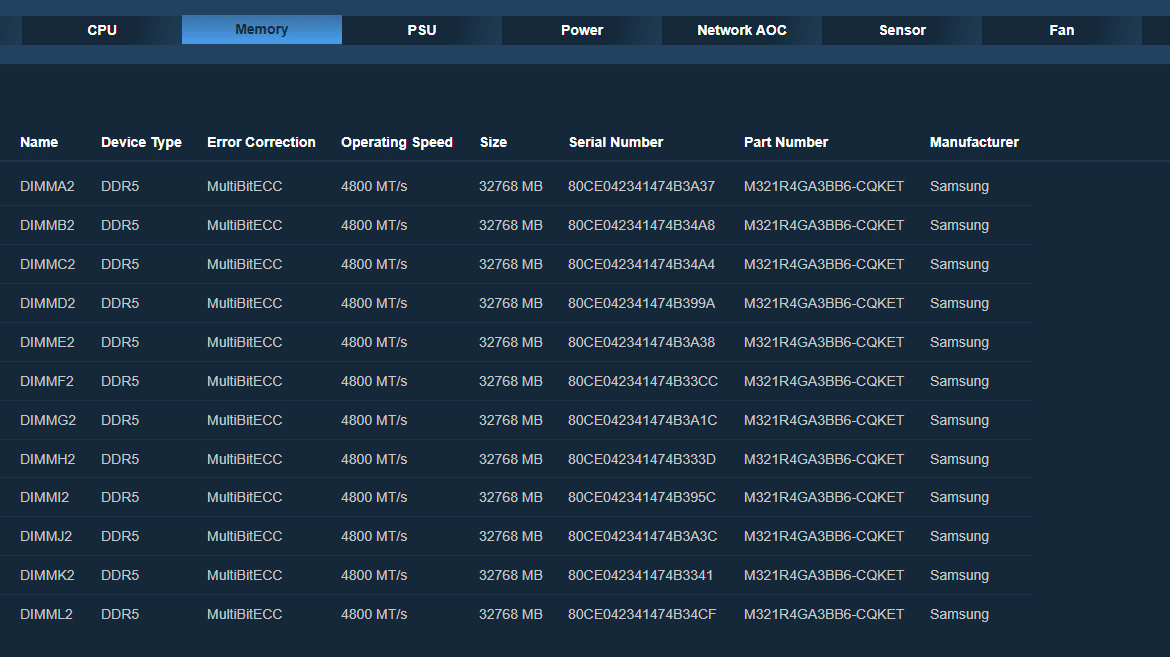Select the DIMMK2 name cell
The image size is (1170, 657).
point(47,575)
